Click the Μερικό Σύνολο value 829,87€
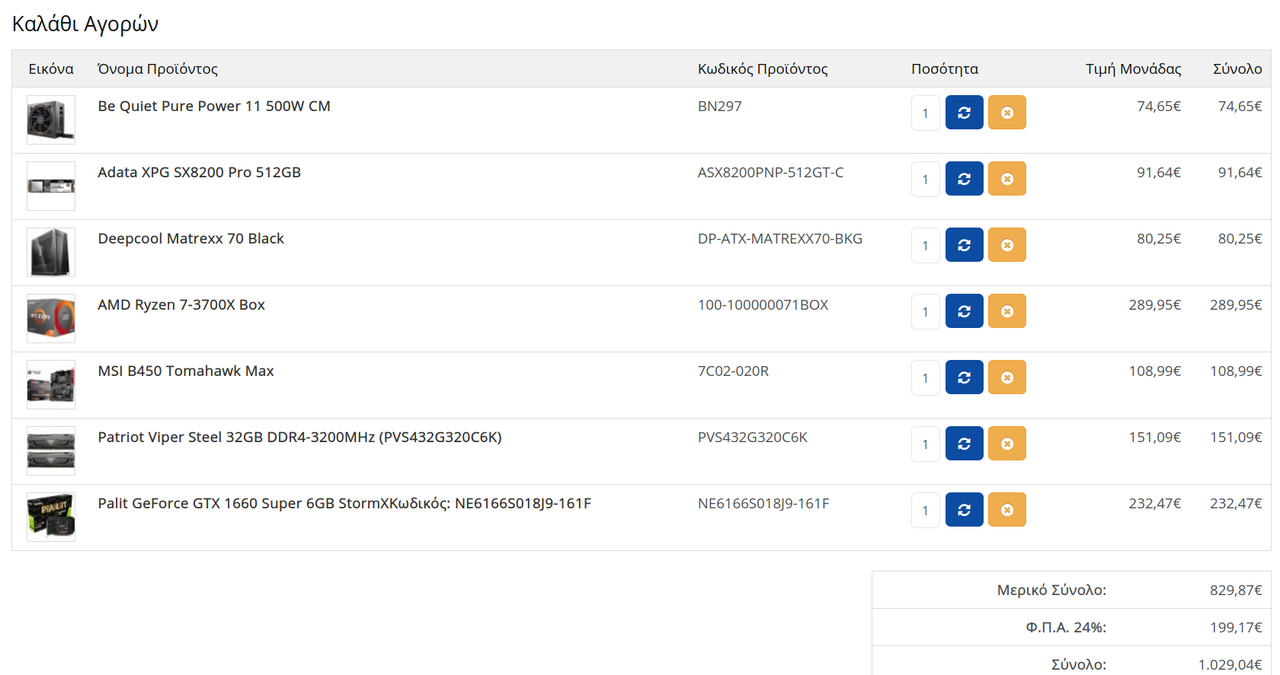 1236,590
